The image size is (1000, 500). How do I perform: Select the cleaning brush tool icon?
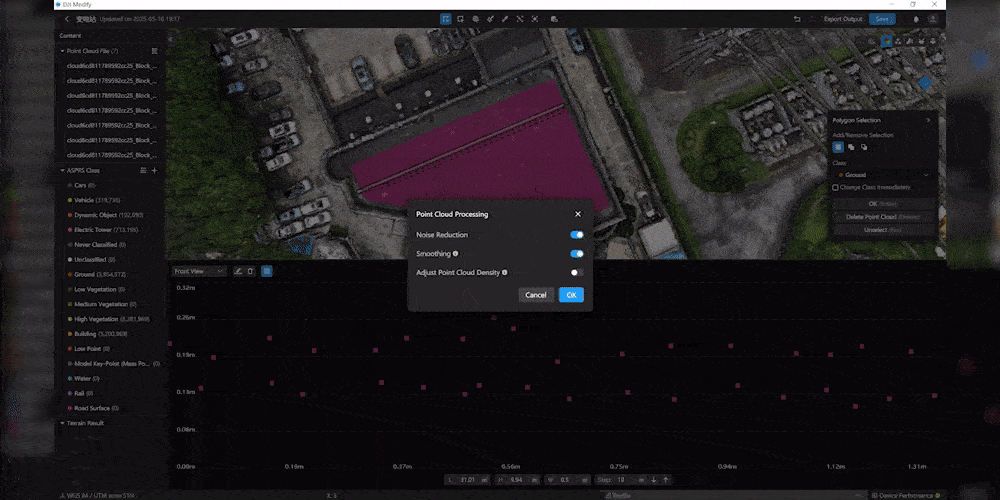tap(490, 19)
